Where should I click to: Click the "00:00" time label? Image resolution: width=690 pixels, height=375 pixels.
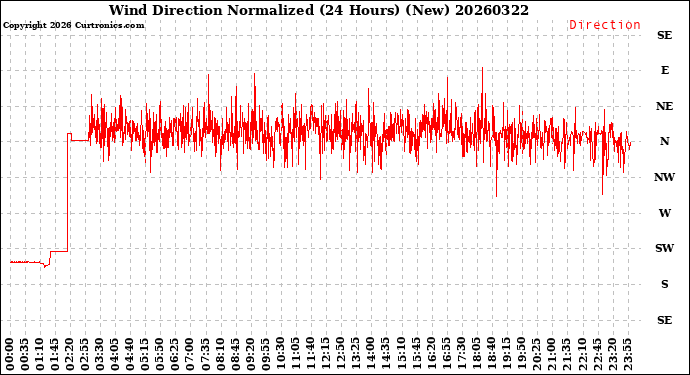point(10,354)
